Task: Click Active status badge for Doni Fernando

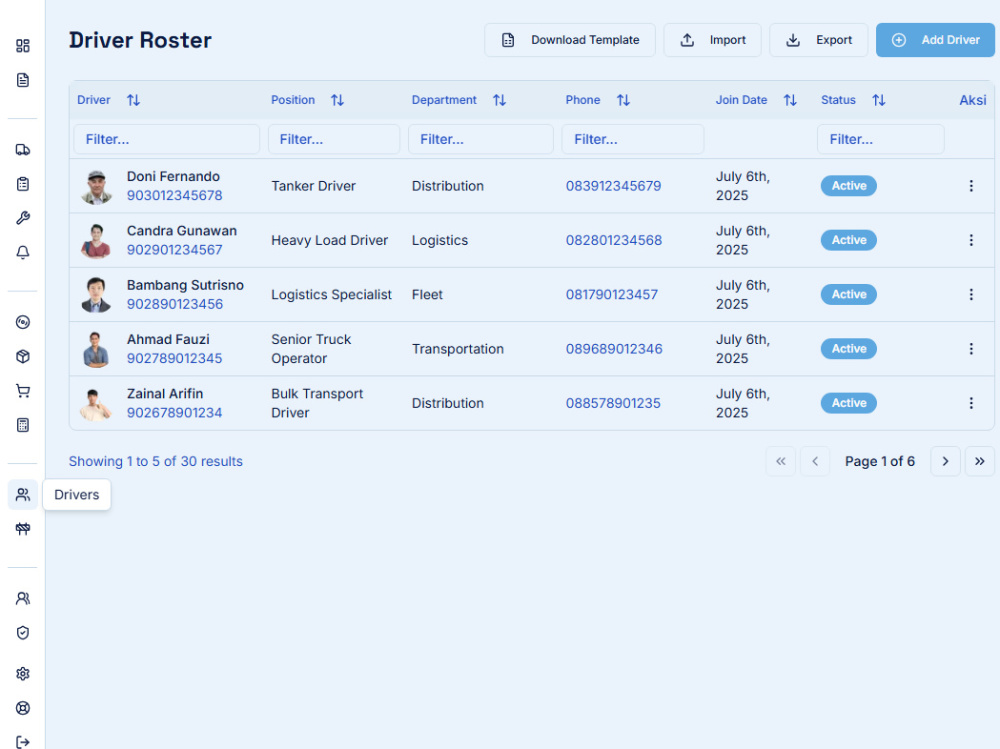Action: [x=848, y=186]
